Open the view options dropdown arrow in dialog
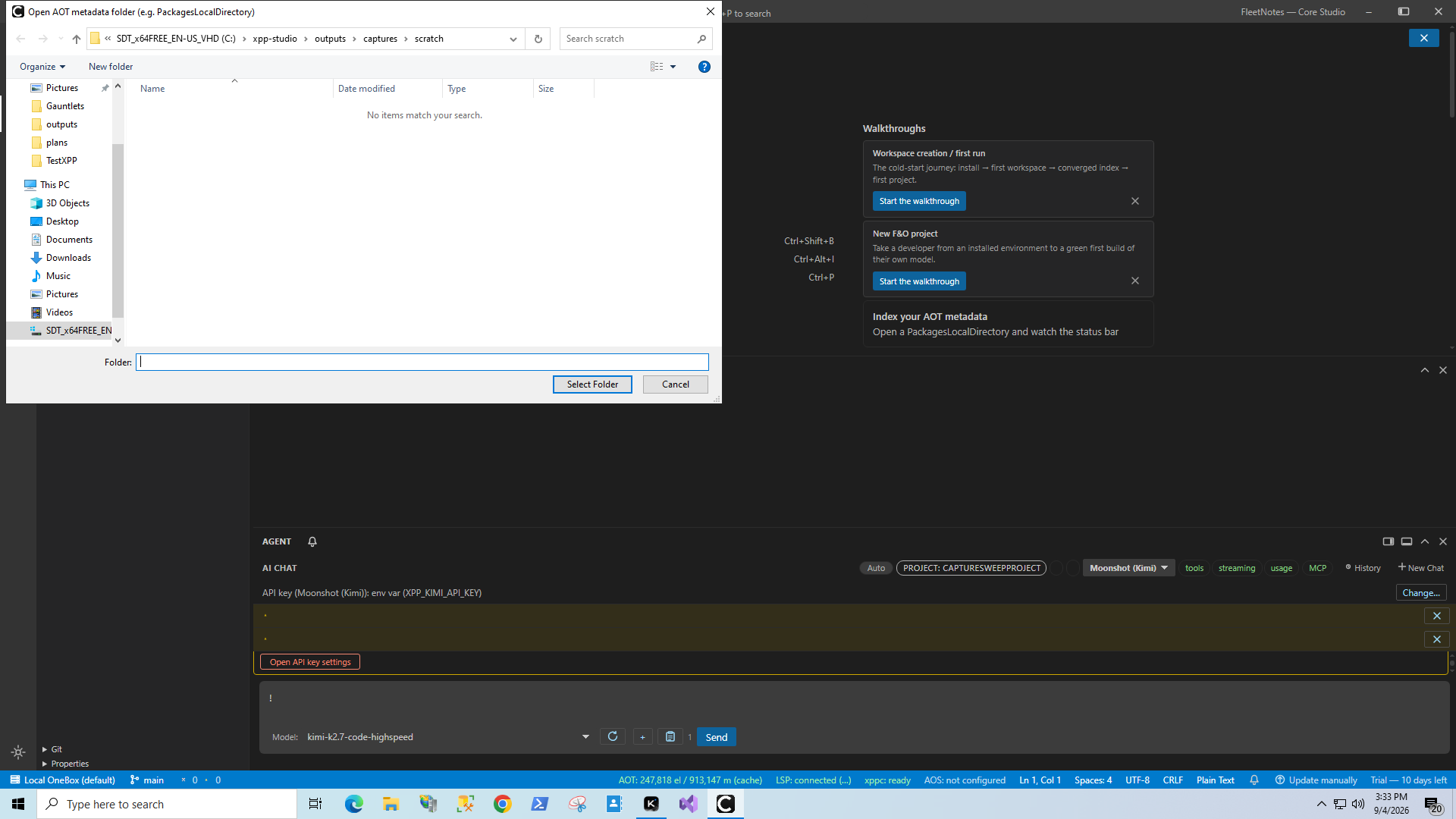This screenshot has width=1456, height=819. click(x=673, y=67)
